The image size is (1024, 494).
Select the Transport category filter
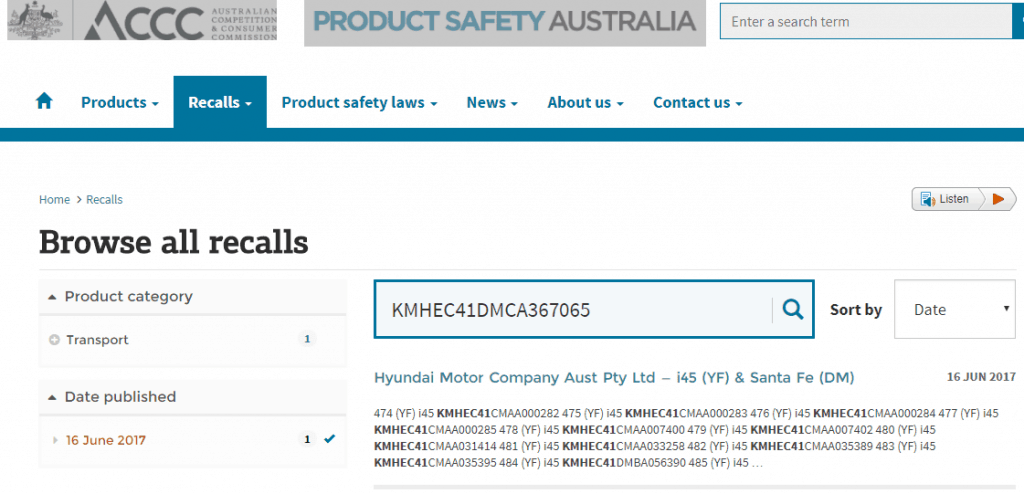[x=97, y=340]
